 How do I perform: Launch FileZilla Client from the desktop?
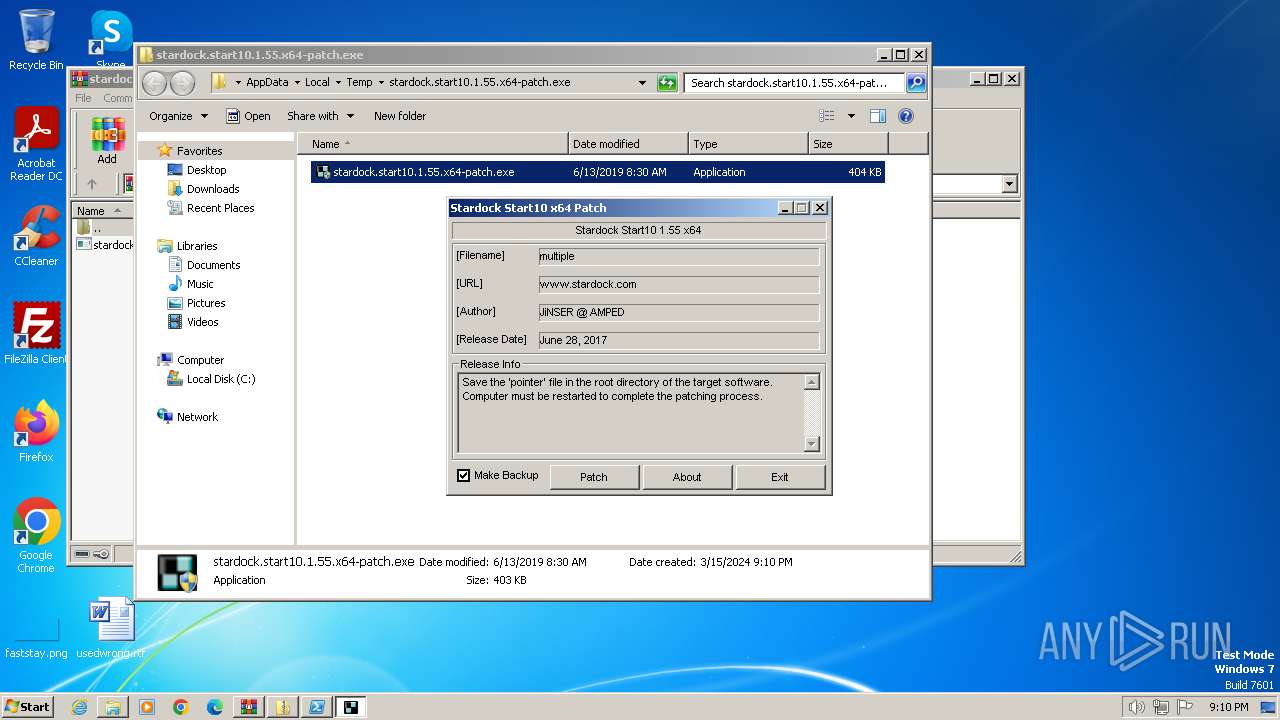pyautogui.click(x=36, y=333)
